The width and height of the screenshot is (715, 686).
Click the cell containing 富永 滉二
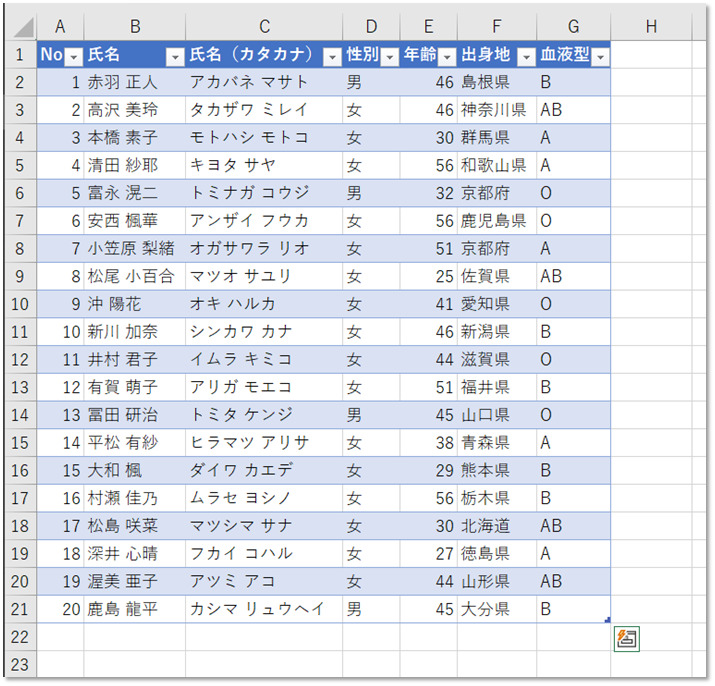point(135,193)
